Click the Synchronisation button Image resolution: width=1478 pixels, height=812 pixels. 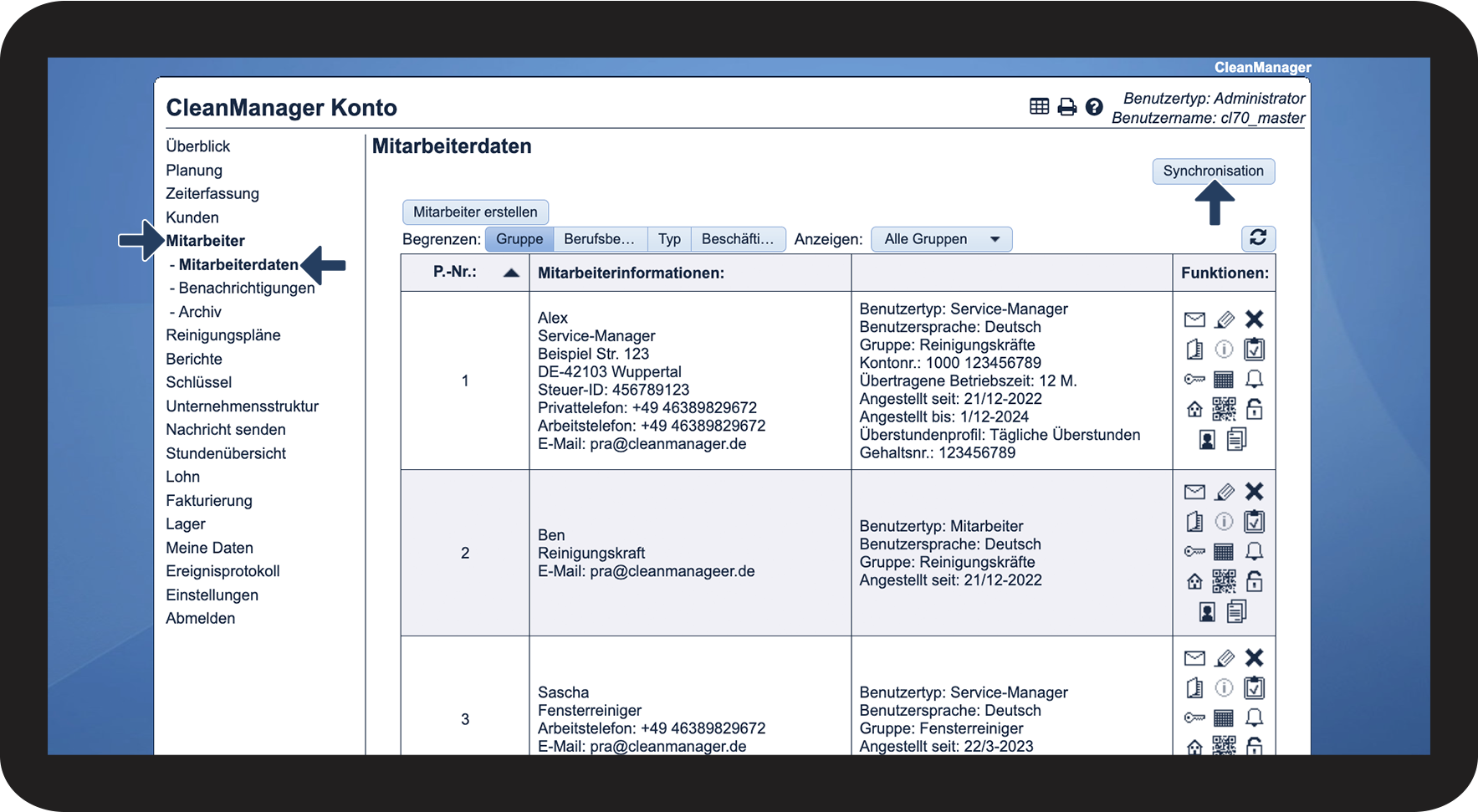(1213, 171)
